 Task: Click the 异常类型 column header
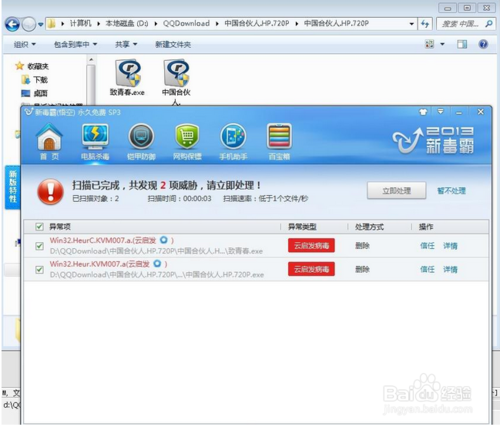click(302, 227)
